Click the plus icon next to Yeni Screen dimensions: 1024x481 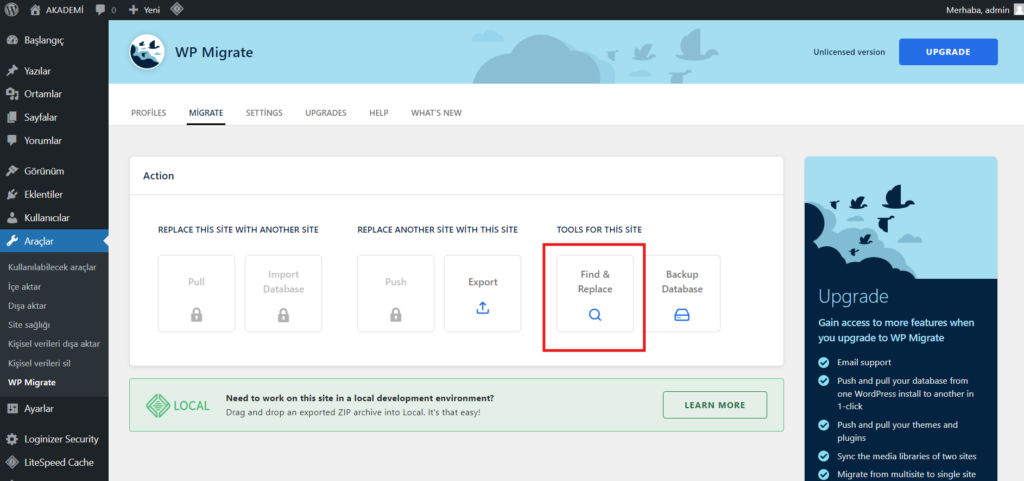133,10
